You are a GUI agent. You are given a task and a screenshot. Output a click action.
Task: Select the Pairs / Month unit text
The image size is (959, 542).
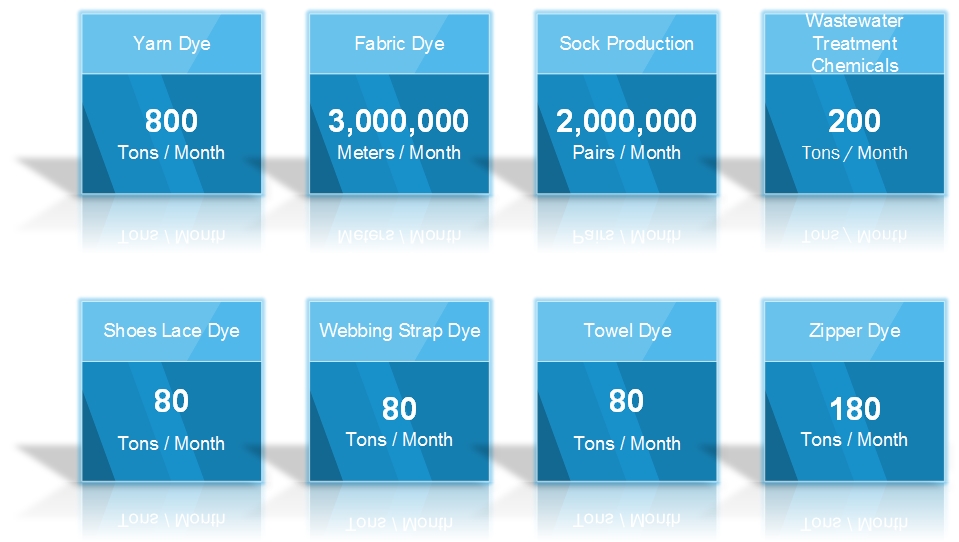coord(626,153)
